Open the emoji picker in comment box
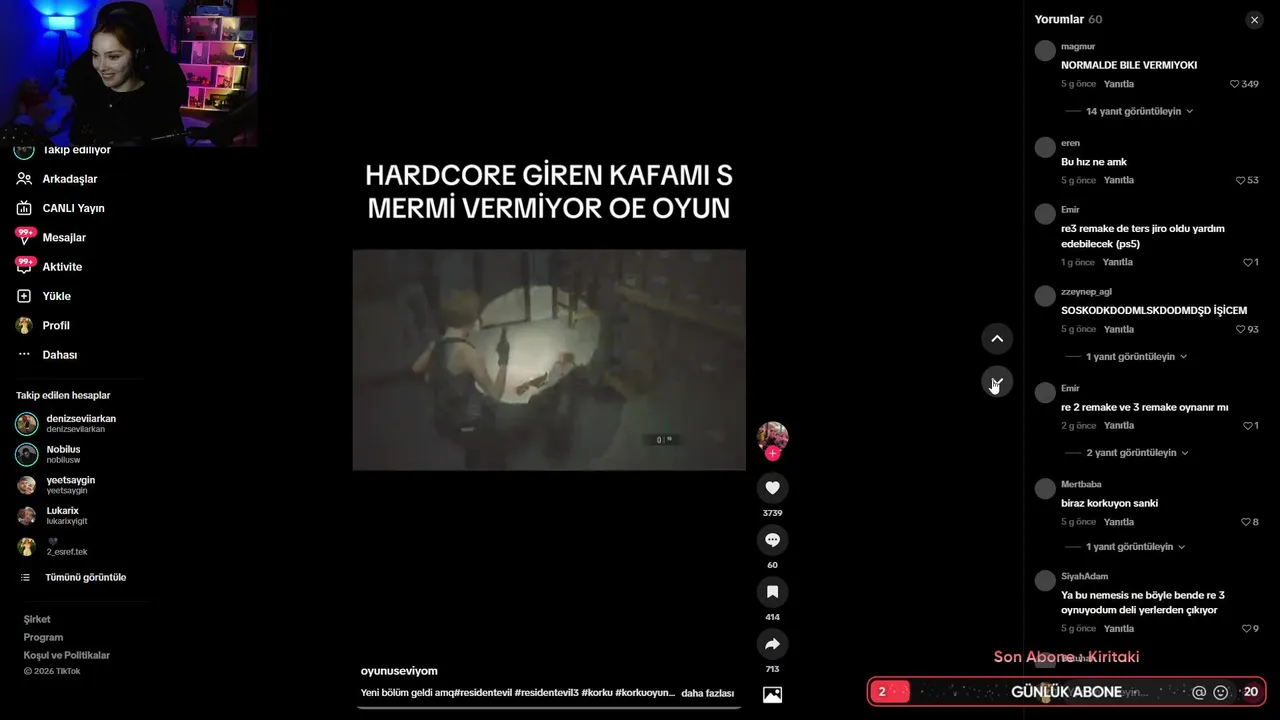 (x=1221, y=692)
